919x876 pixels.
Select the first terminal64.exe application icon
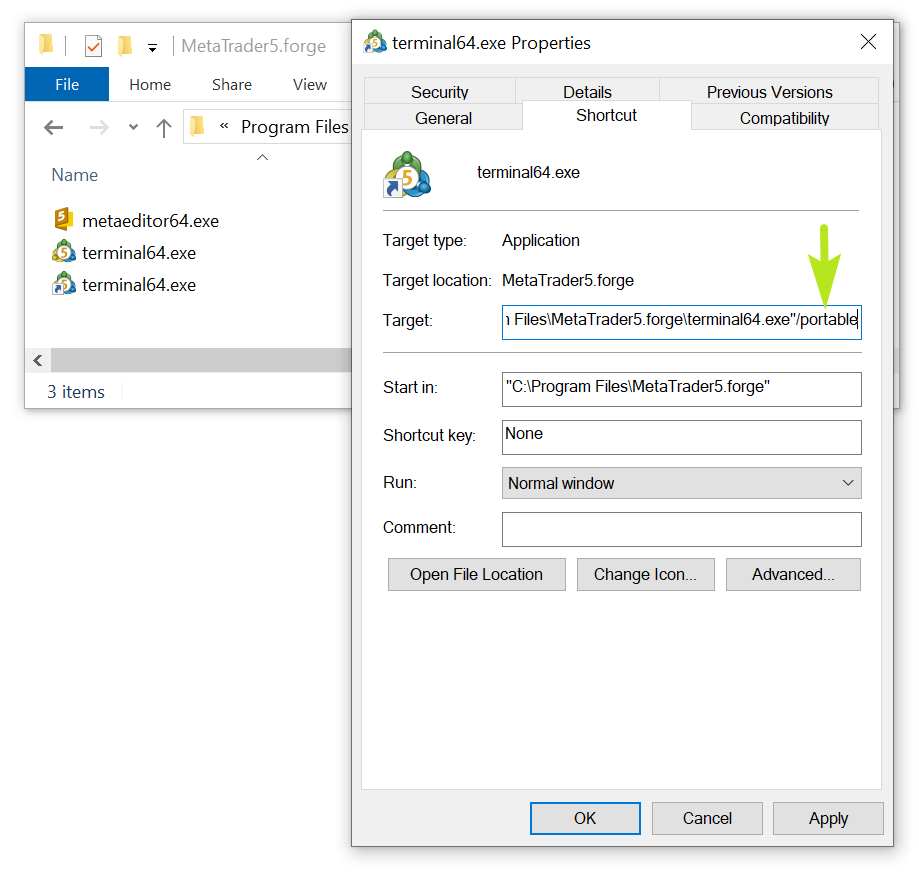(63, 252)
